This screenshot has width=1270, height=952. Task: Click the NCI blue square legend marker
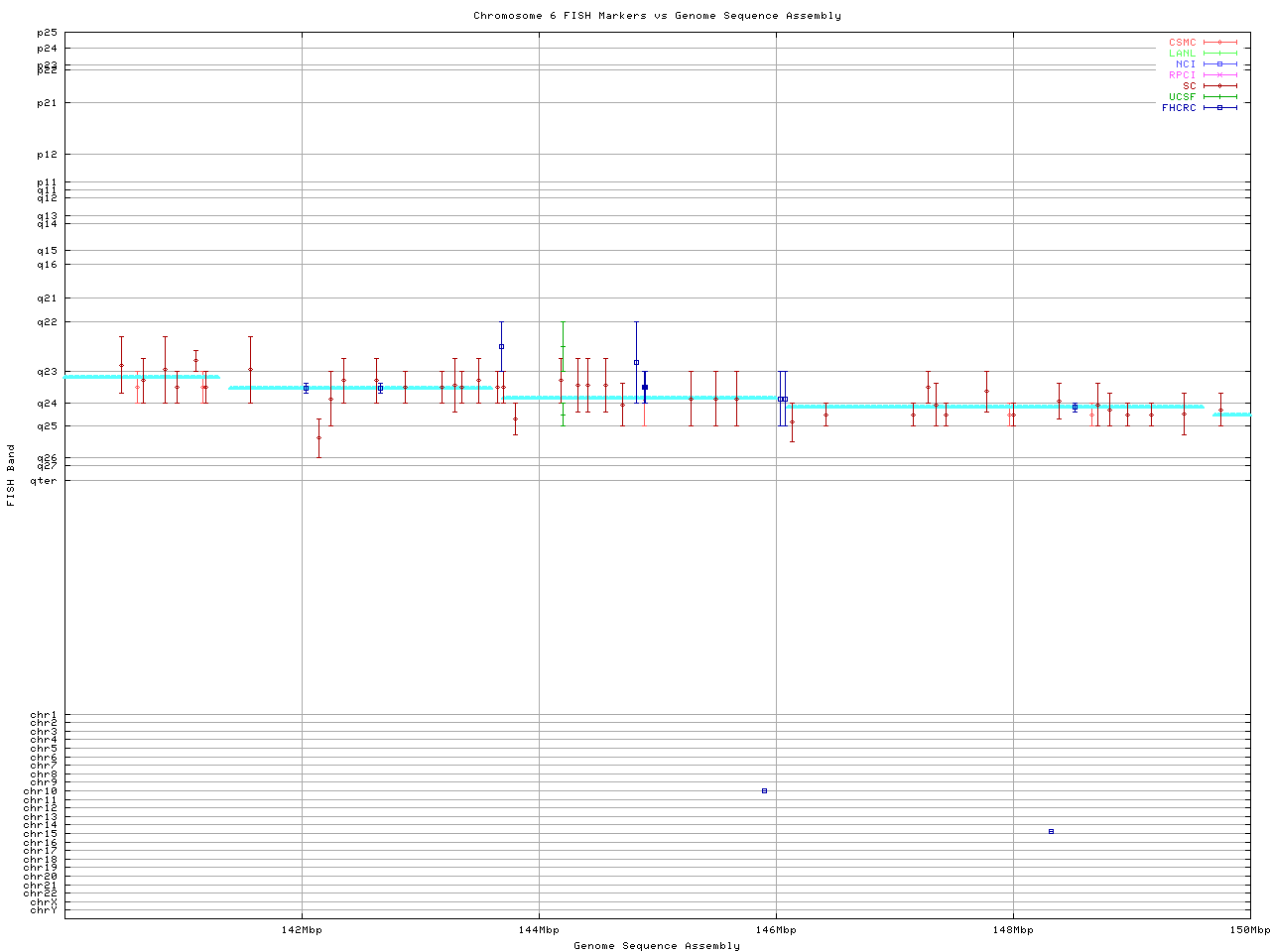pyautogui.click(x=1219, y=64)
